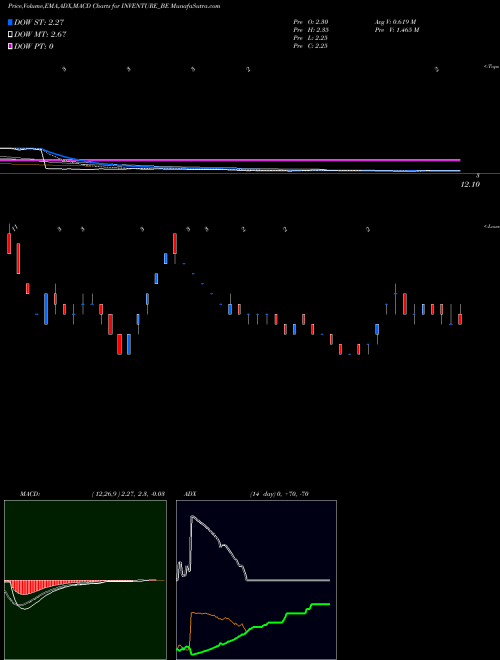Open the ADX indicator chart panel
The image size is (500, 660).
point(256,580)
